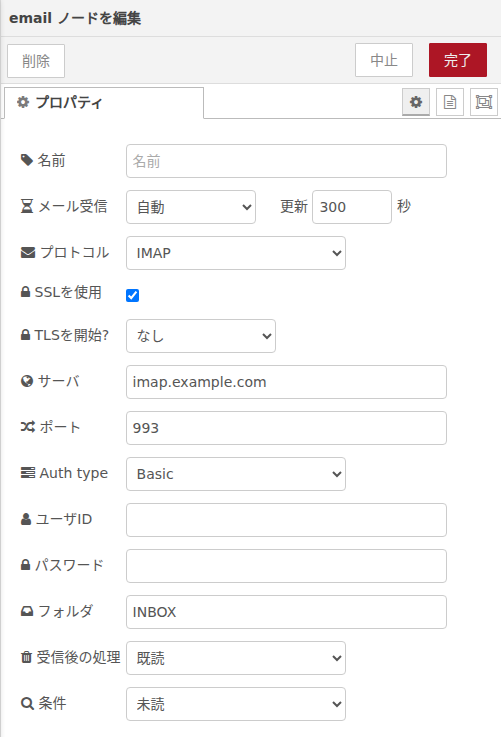The width and height of the screenshot is (501, 737).
Task: Click lock icon beside SSLを使用
Action: click(25, 292)
